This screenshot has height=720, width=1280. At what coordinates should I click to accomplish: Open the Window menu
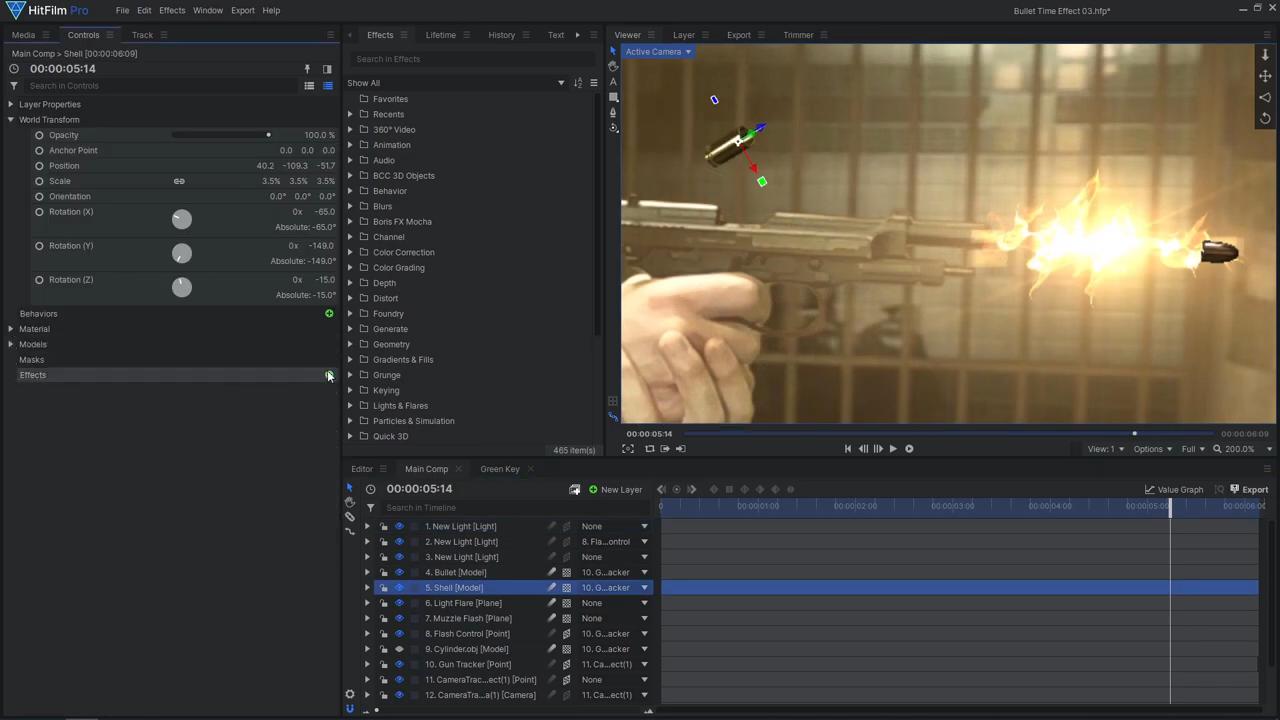tap(208, 10)
